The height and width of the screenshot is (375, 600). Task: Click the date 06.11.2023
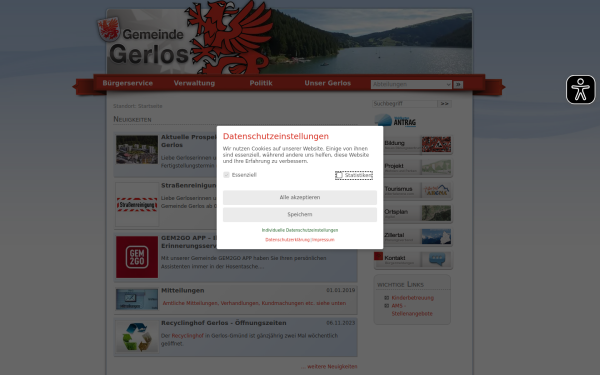[341, 323]
